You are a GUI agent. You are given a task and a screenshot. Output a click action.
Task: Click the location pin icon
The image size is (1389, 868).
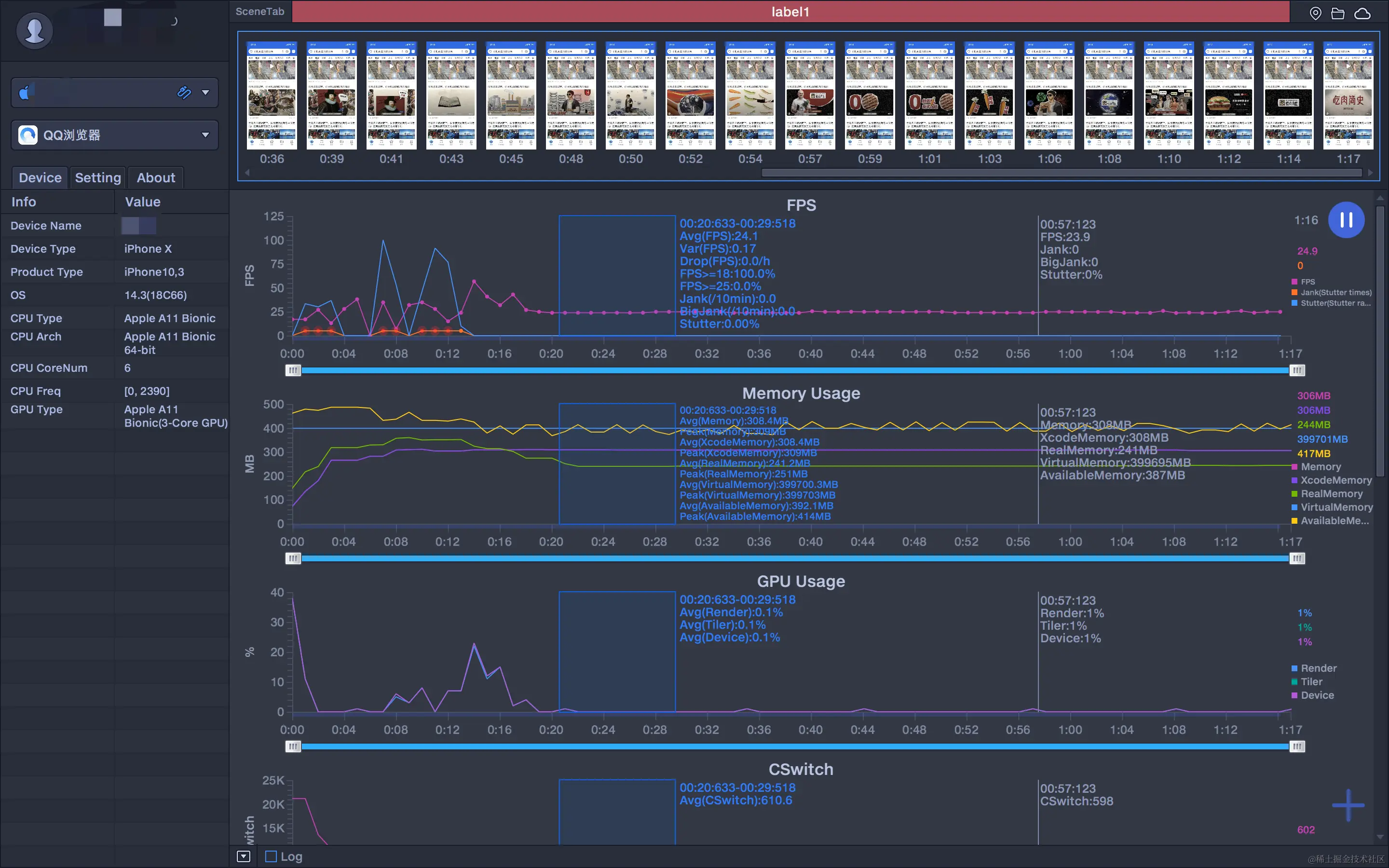tap(1315, 13)
